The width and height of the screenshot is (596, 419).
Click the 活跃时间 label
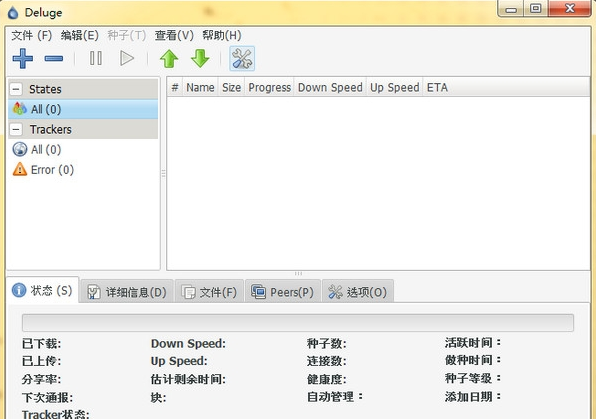pos(473,343)
